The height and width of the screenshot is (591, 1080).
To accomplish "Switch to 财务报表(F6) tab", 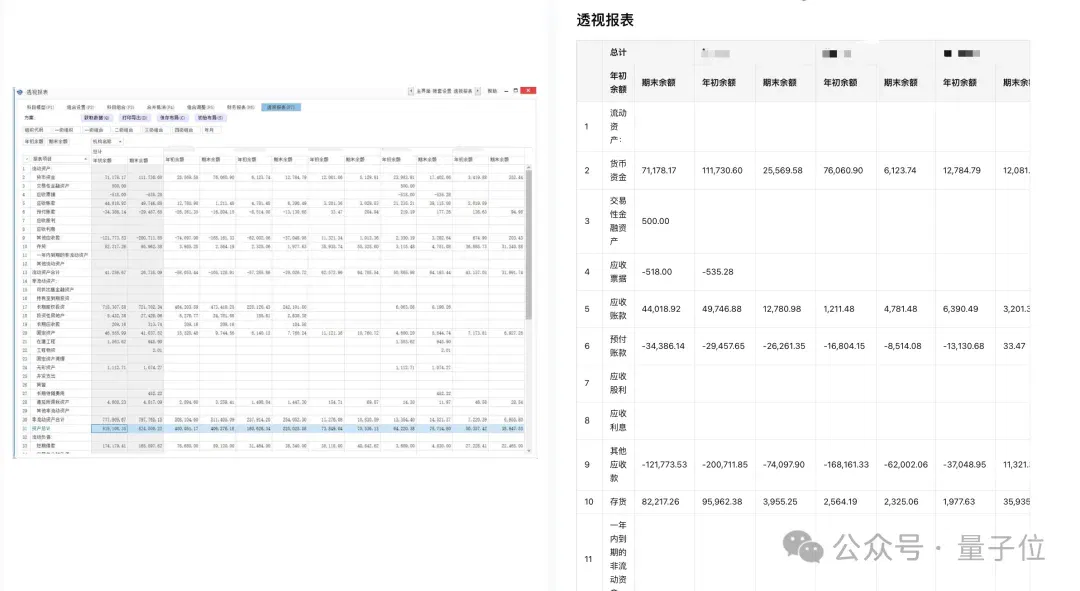I will click(240, 107).
